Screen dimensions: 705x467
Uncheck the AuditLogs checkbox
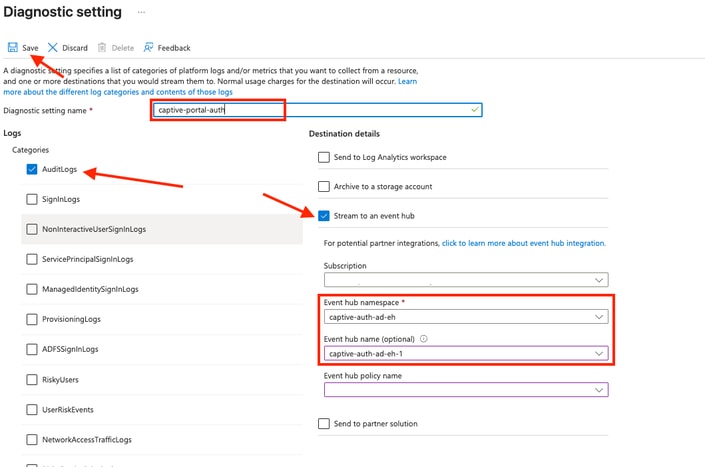pyautogui.click(x=32, y=169)
